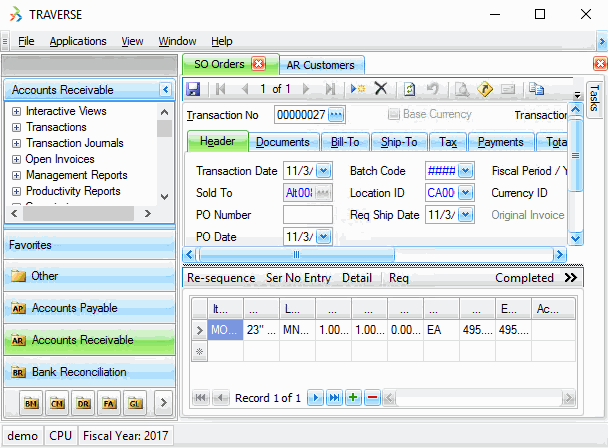The image size is (608, 448).
Task: Open the View menu
Action: click(132, 41)
